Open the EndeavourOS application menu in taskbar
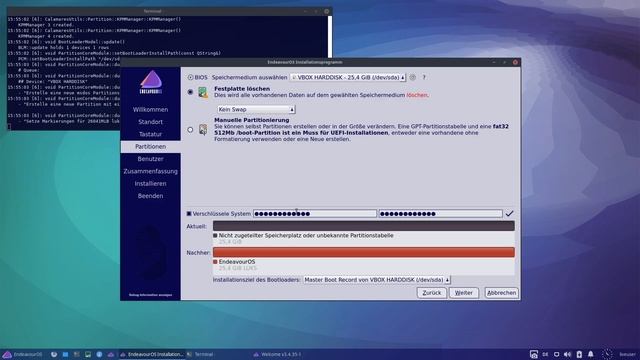Viewport: 640px width, 360px height. (x=22, y=354)
